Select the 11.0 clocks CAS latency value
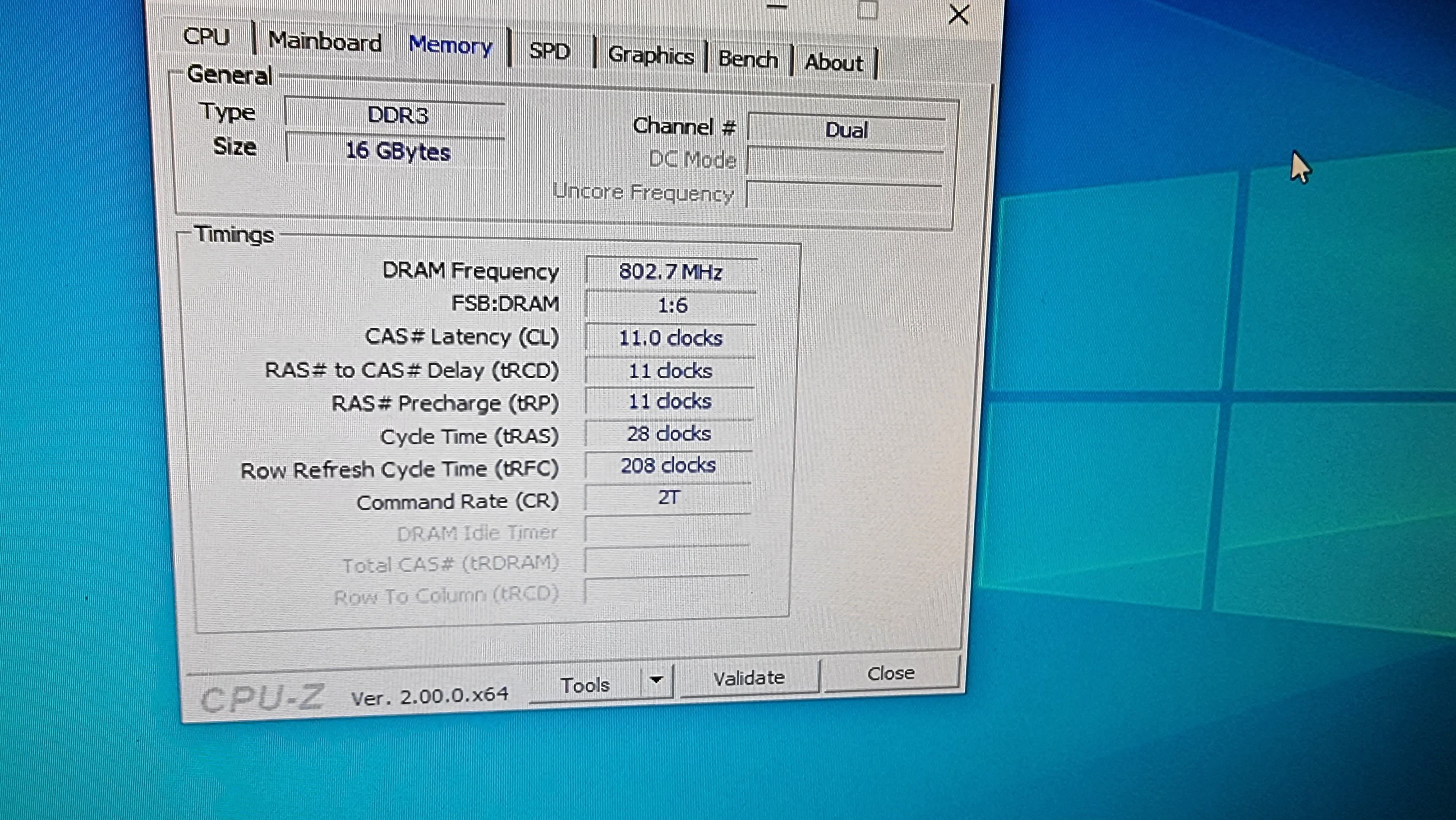Screen dimensions: 1456x820 pos(671,338)
